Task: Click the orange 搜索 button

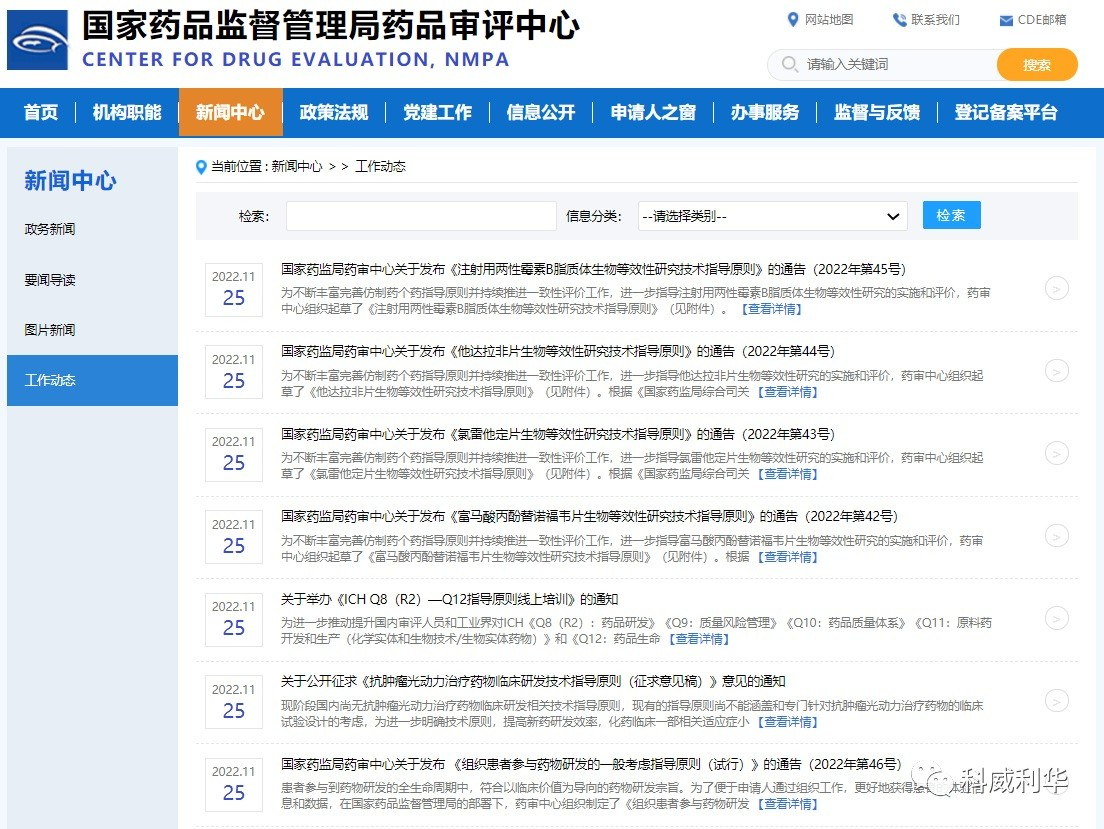Action: pos(1036,64)
